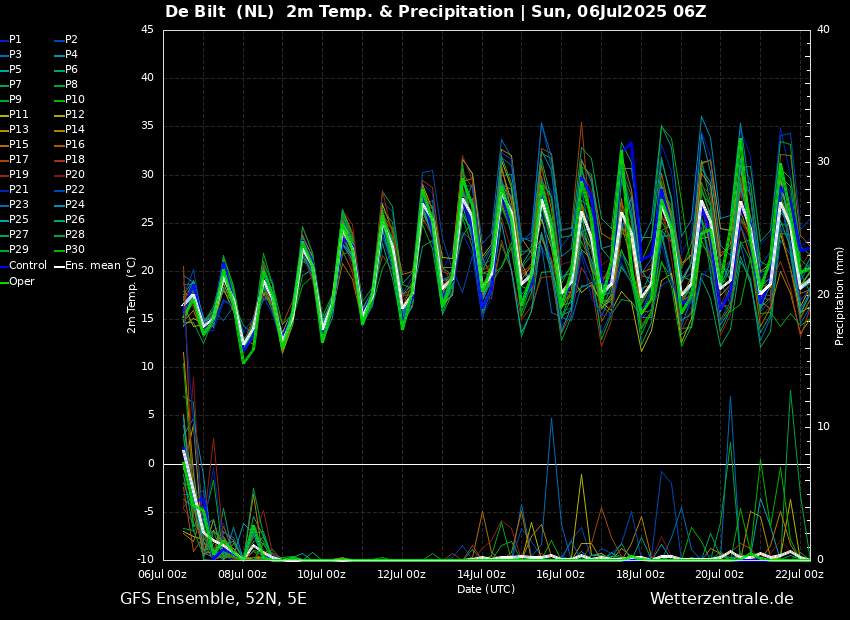
Task: Click the GFS Ensemble, 52N, 5E label
Action: click(214, 599)
